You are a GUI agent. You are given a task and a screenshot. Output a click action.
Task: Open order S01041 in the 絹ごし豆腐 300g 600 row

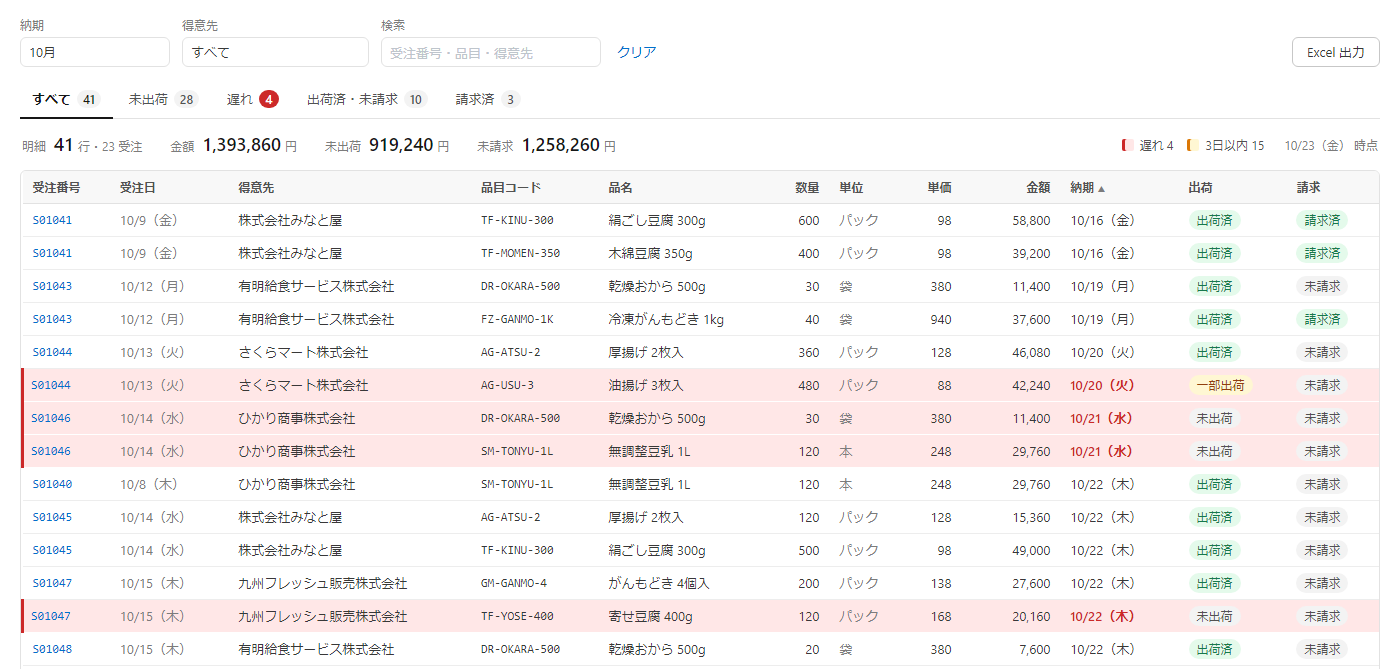pos(52,220)
